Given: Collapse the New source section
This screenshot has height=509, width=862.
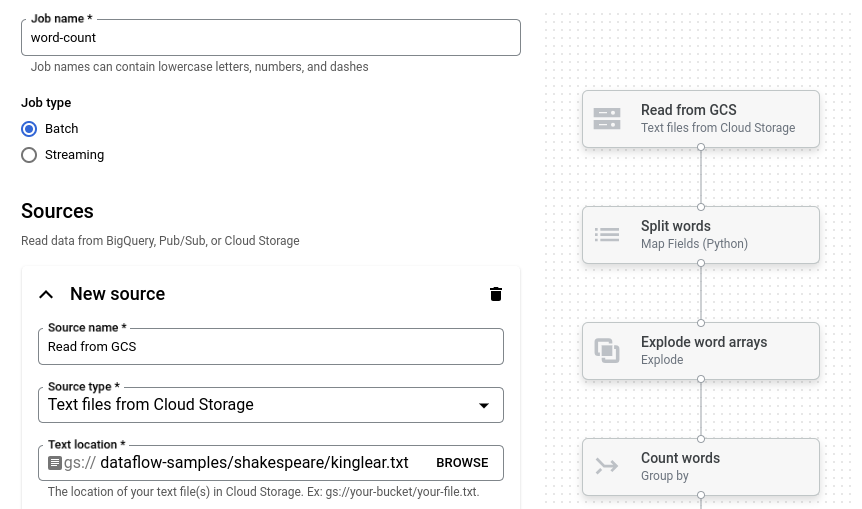Looking at the screenshot, I should point(46,294).
